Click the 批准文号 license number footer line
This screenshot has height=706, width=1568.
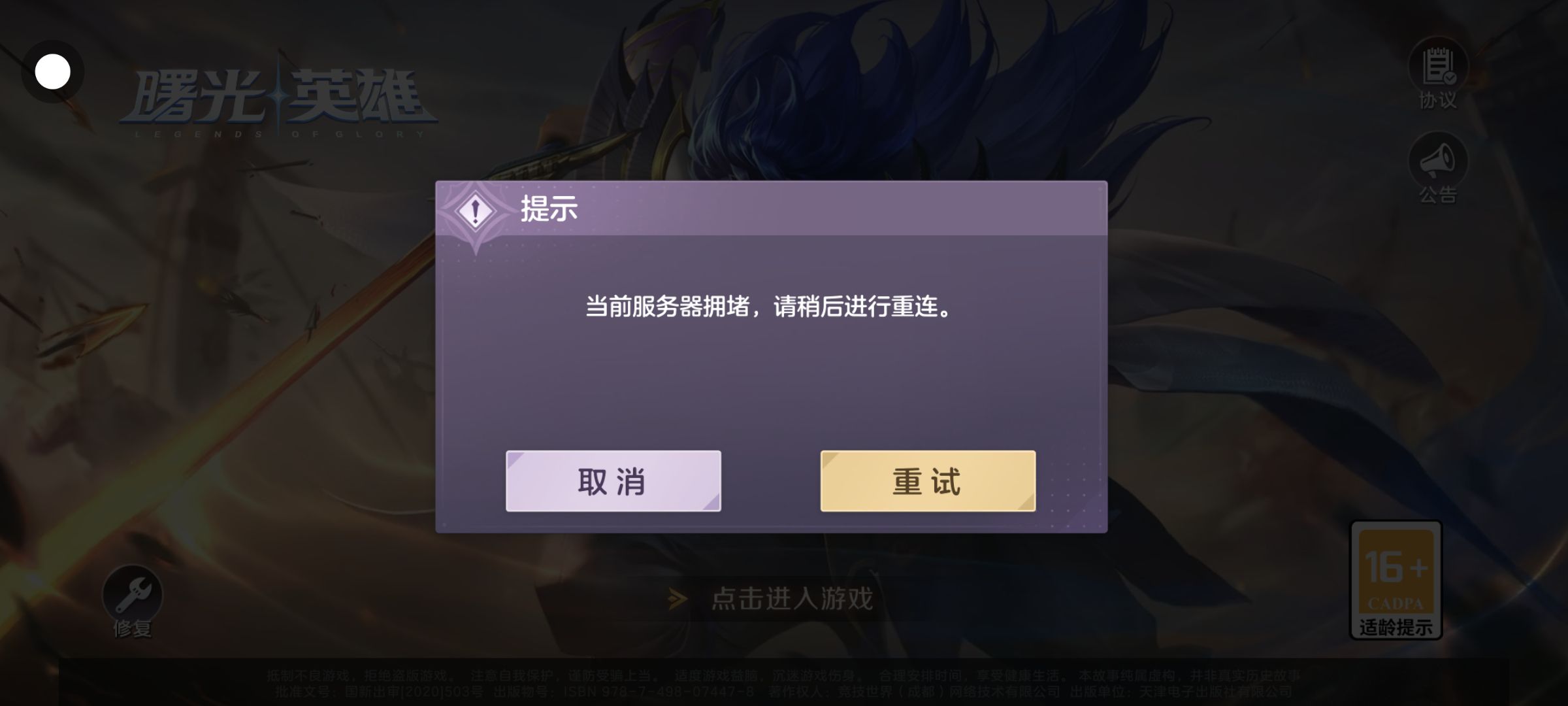[783, 691]
